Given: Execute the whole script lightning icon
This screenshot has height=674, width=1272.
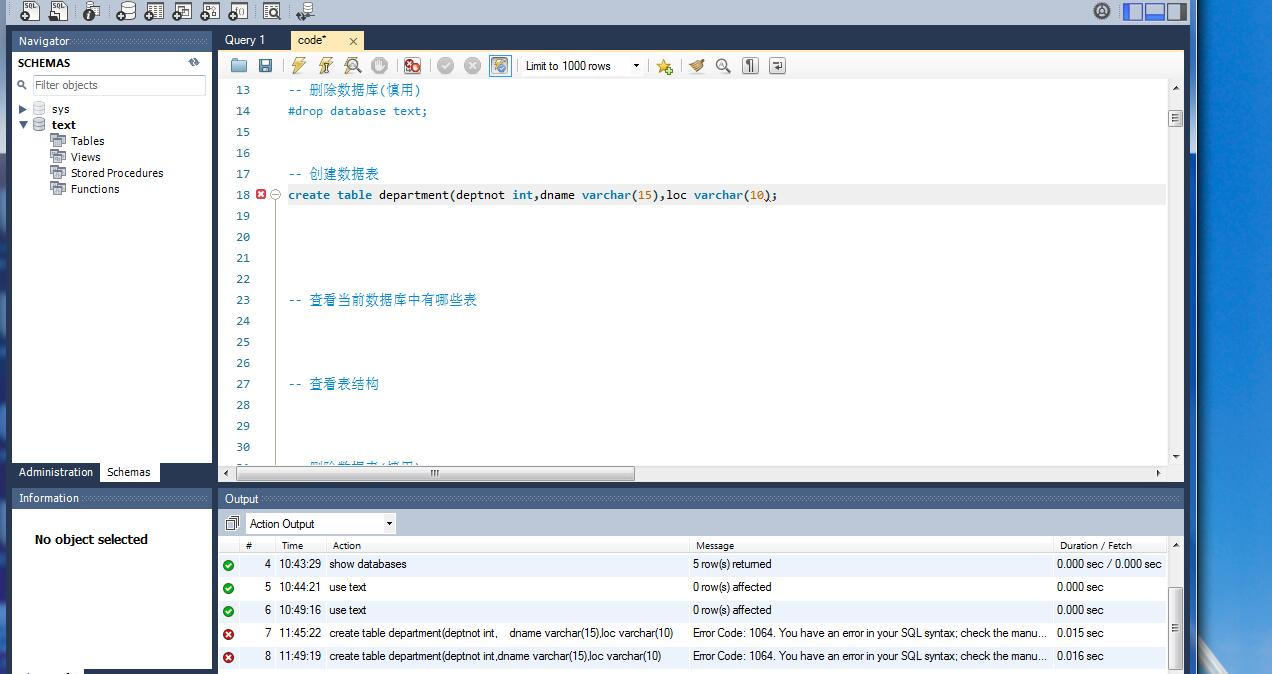Looking at the screenshot, I should 299,66.
